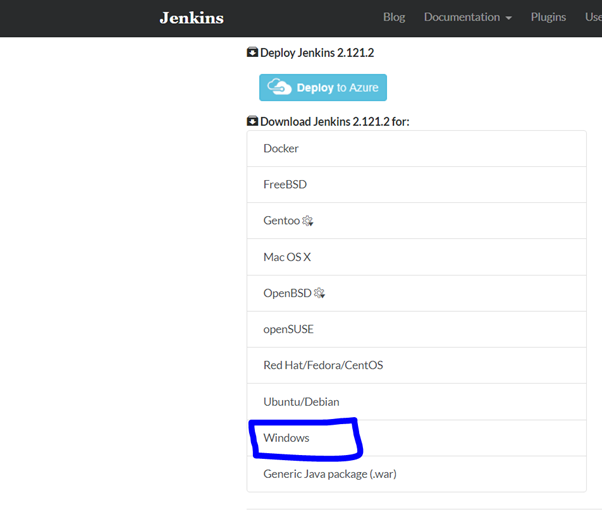
Task: Select the Gentoo download option
Action: [x=417, y=221]
